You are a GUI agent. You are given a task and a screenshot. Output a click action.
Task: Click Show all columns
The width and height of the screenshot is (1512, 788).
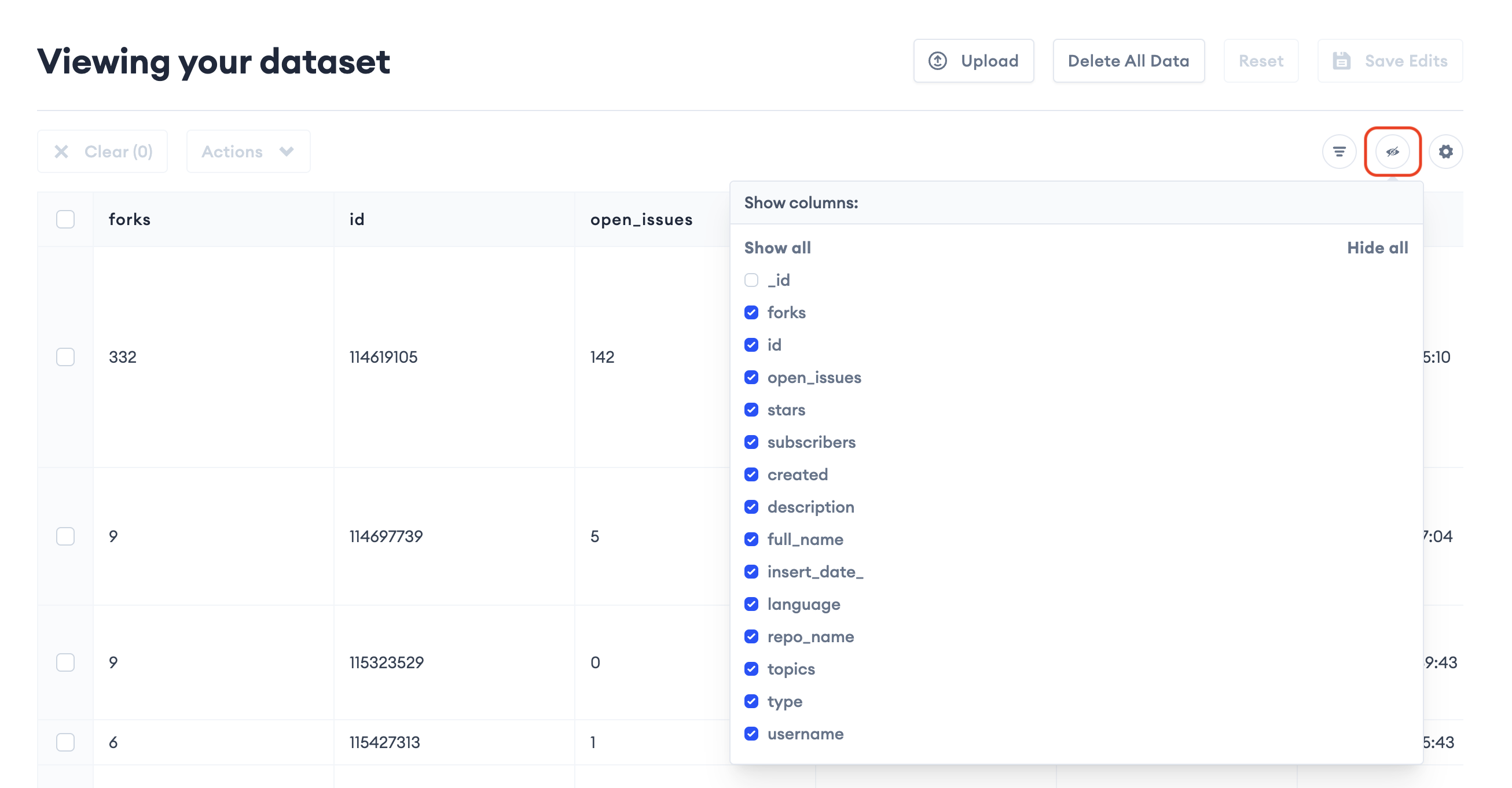pyautogui.click(x=777, y=248)
